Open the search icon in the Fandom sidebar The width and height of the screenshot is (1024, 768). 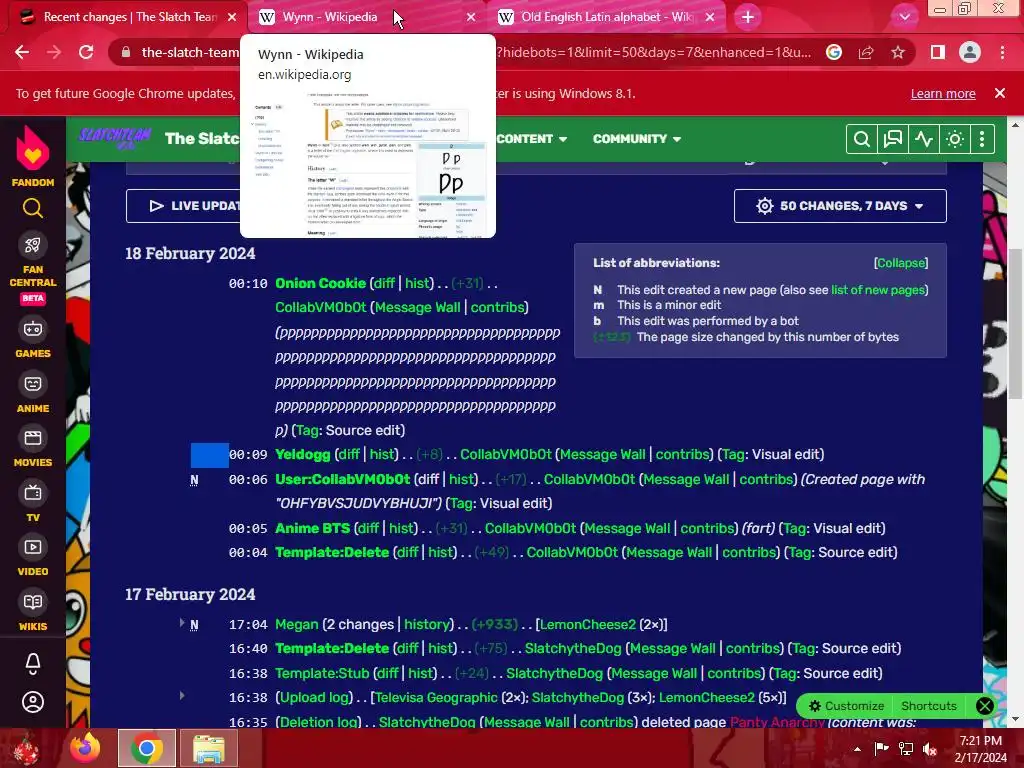(33, 208)
